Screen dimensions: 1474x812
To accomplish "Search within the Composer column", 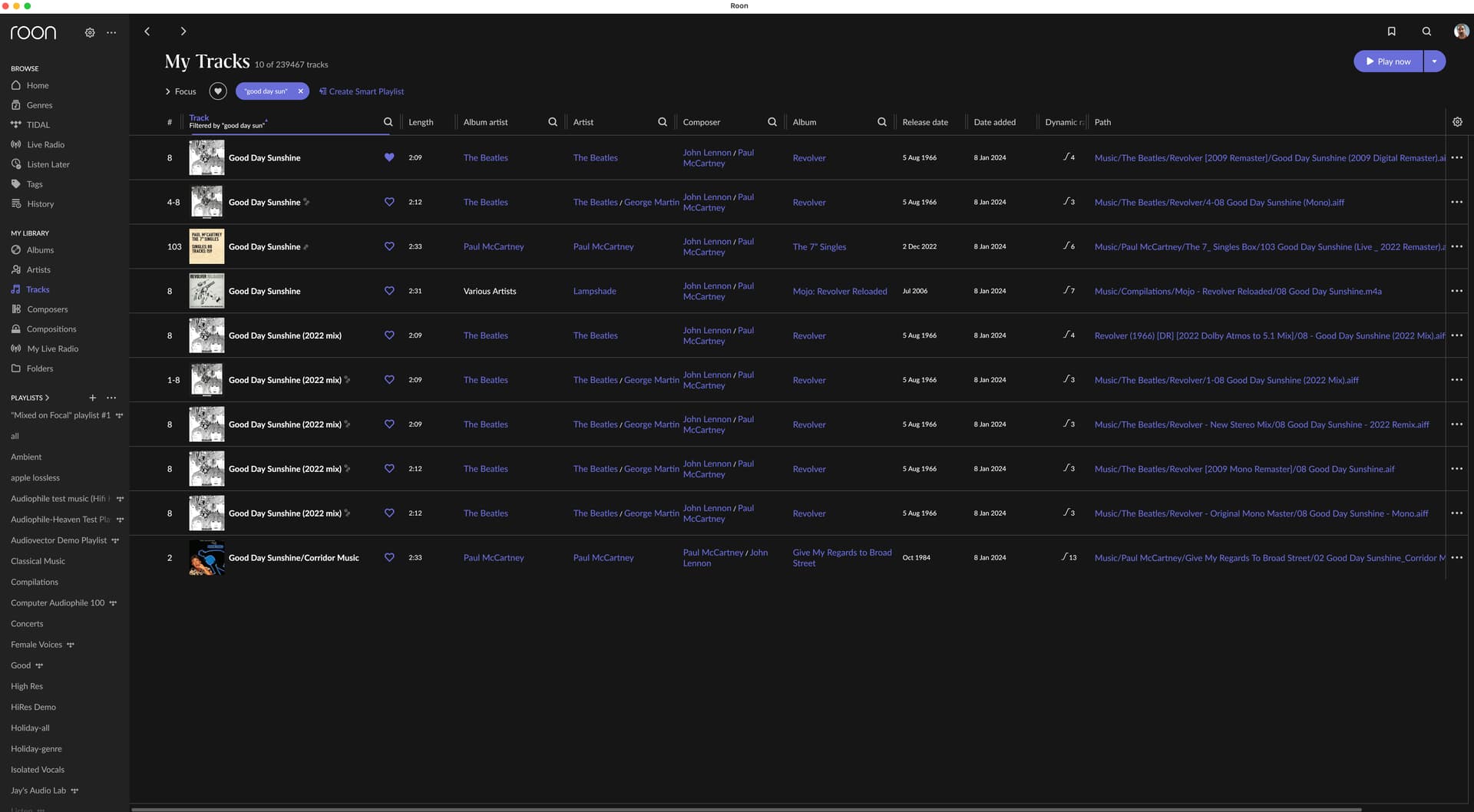I will tap(772, 122).
